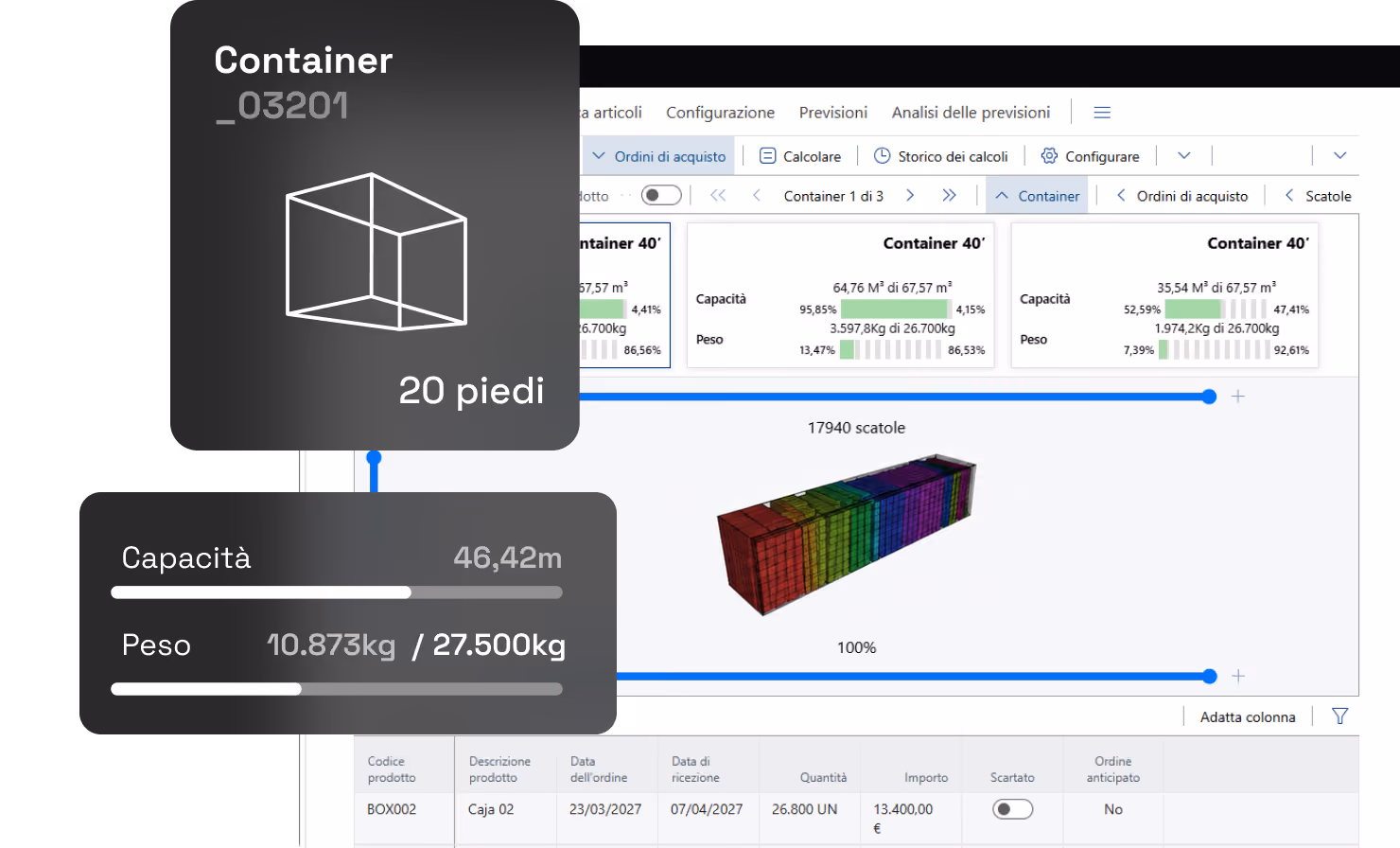Expand the far-right toolbar chevron
The image size is (1400, 848).
click(x=1339, y=156)
